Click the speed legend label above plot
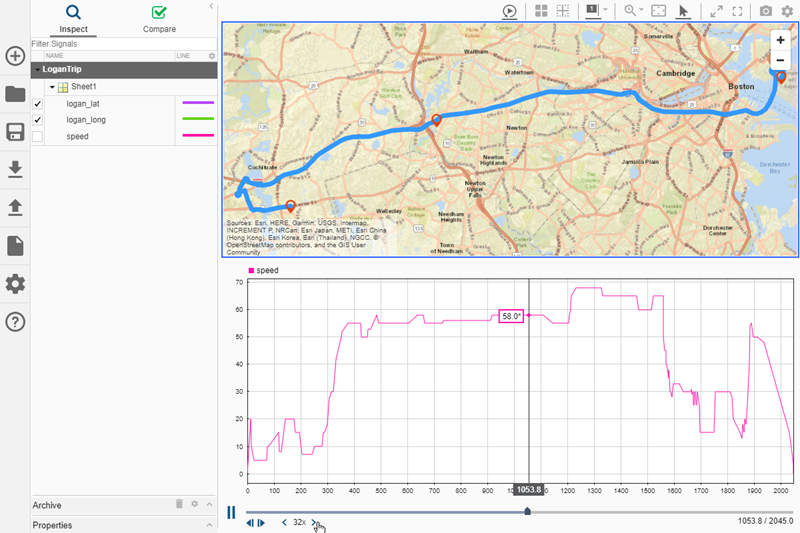Screen dimensions: 800x533 (x=267, y=270)
